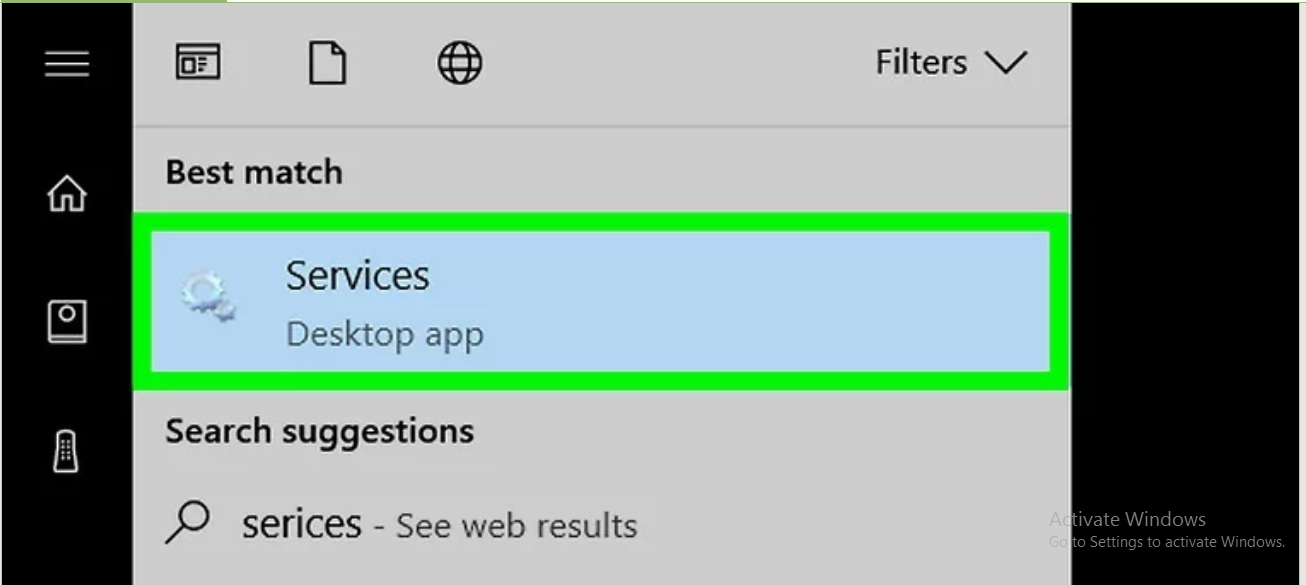The height and width of the screenshot is (585, 1306).
Task: Open the remote devices icon in the sidebar
Action: 66,451
